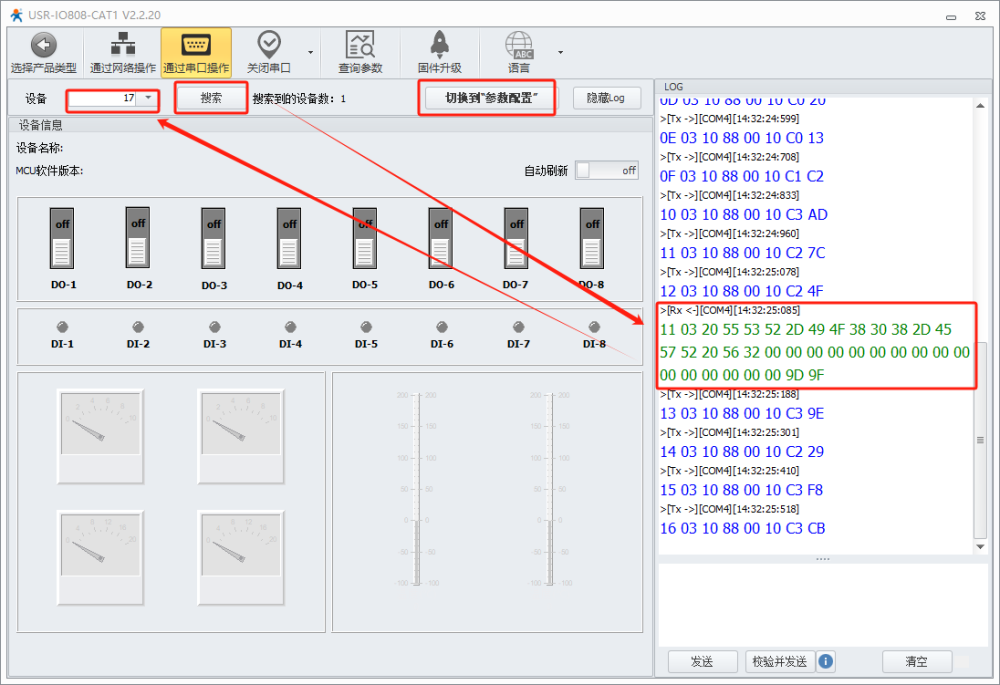Expand the 语言 language dropdown arrow
This screenshot has width=1000, height=685.
point(560,52)
